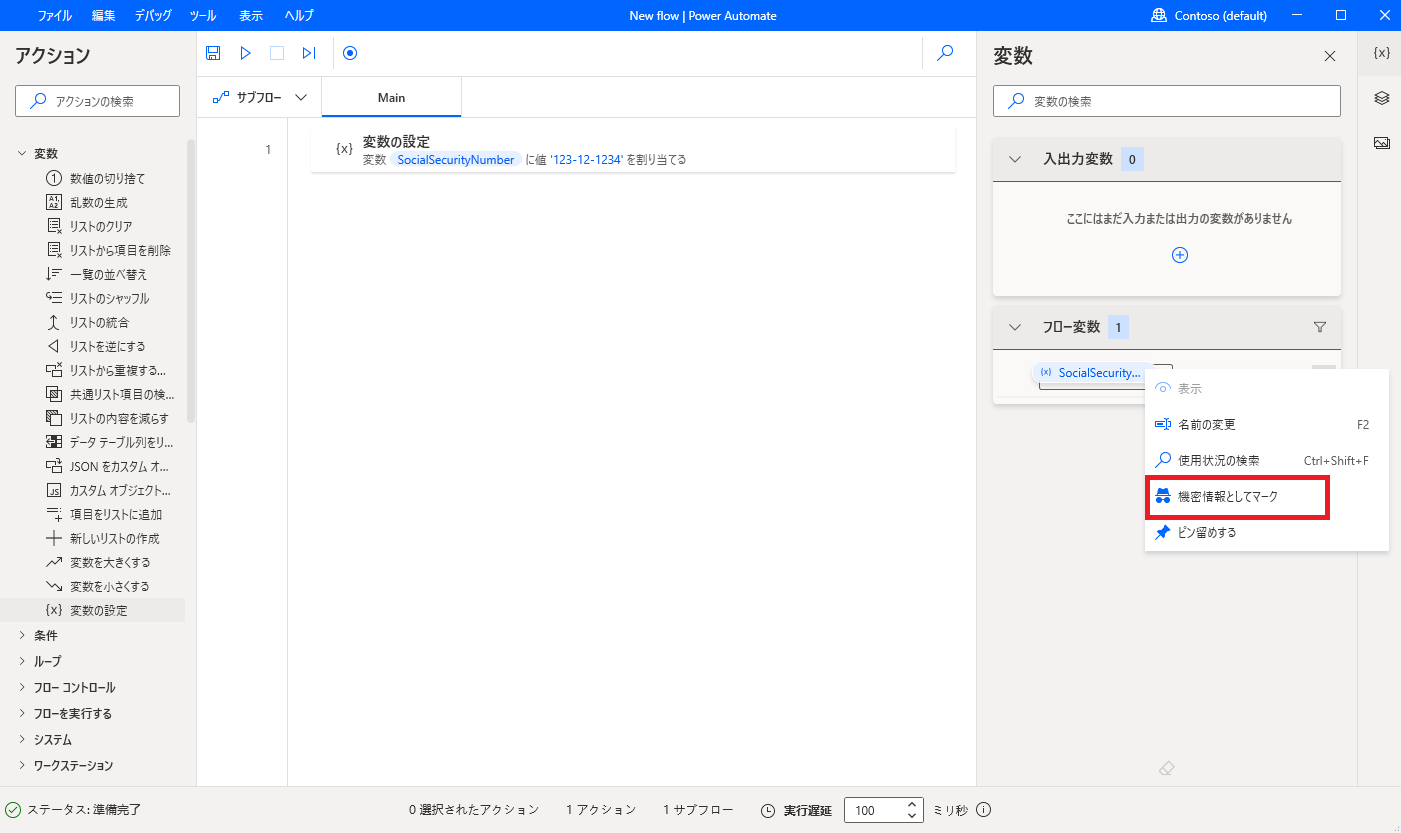Open the flow variables filter icon
The height and width of the screenshot is (833, 1401).
click(x=1319, y=327)
